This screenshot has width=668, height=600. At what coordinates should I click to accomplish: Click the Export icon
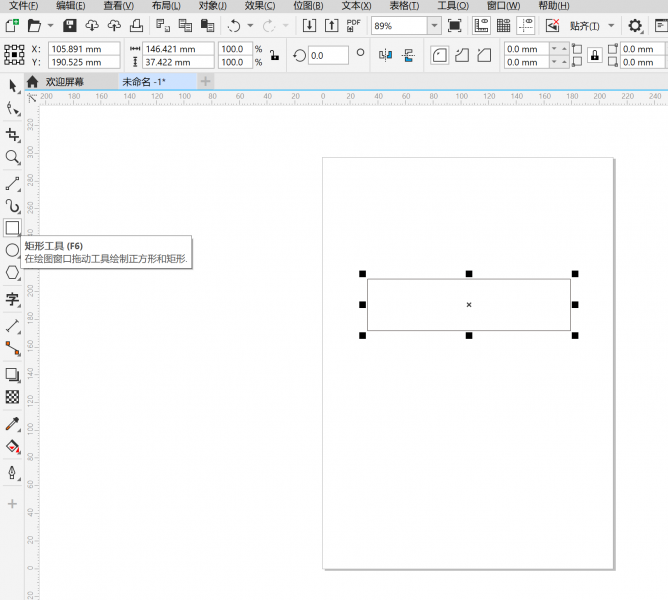pyautogui.click(x=331, y=26)
